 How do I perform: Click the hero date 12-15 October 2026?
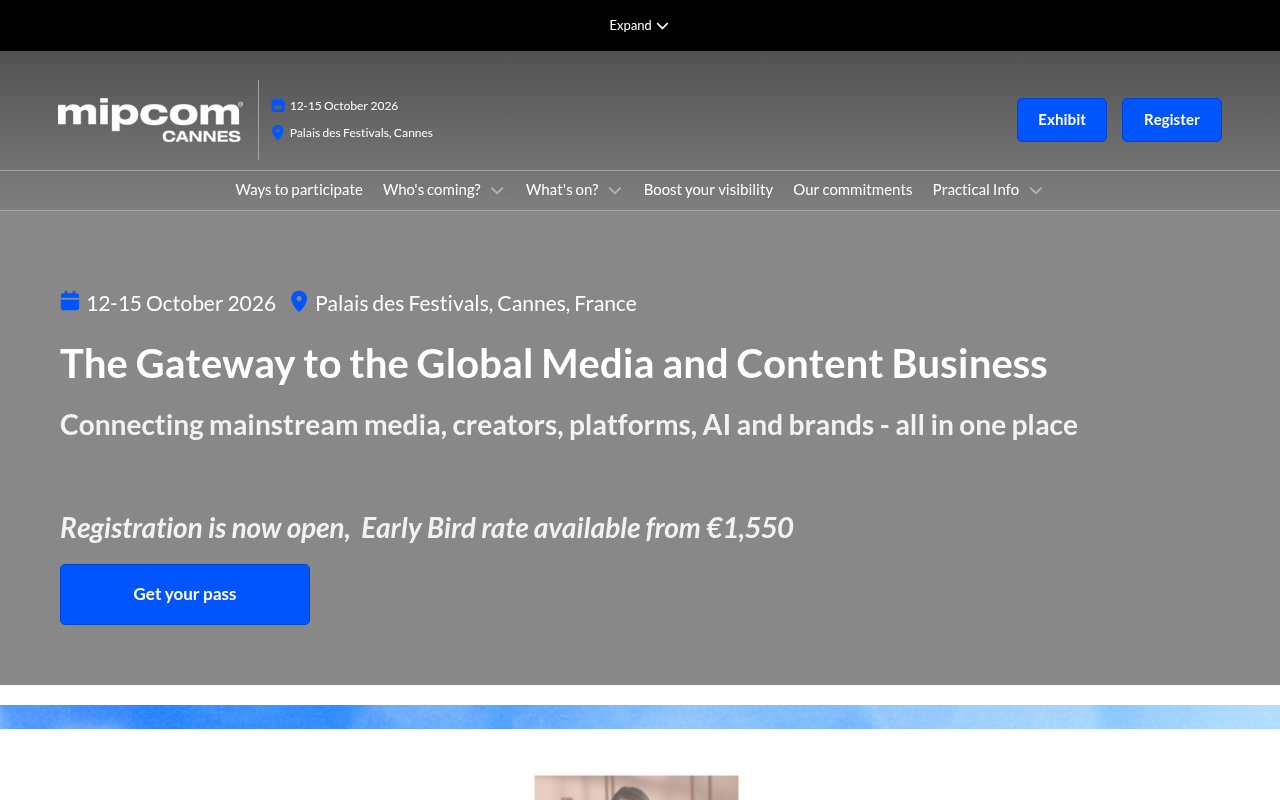pyautogui.click(x=181, y=303)
